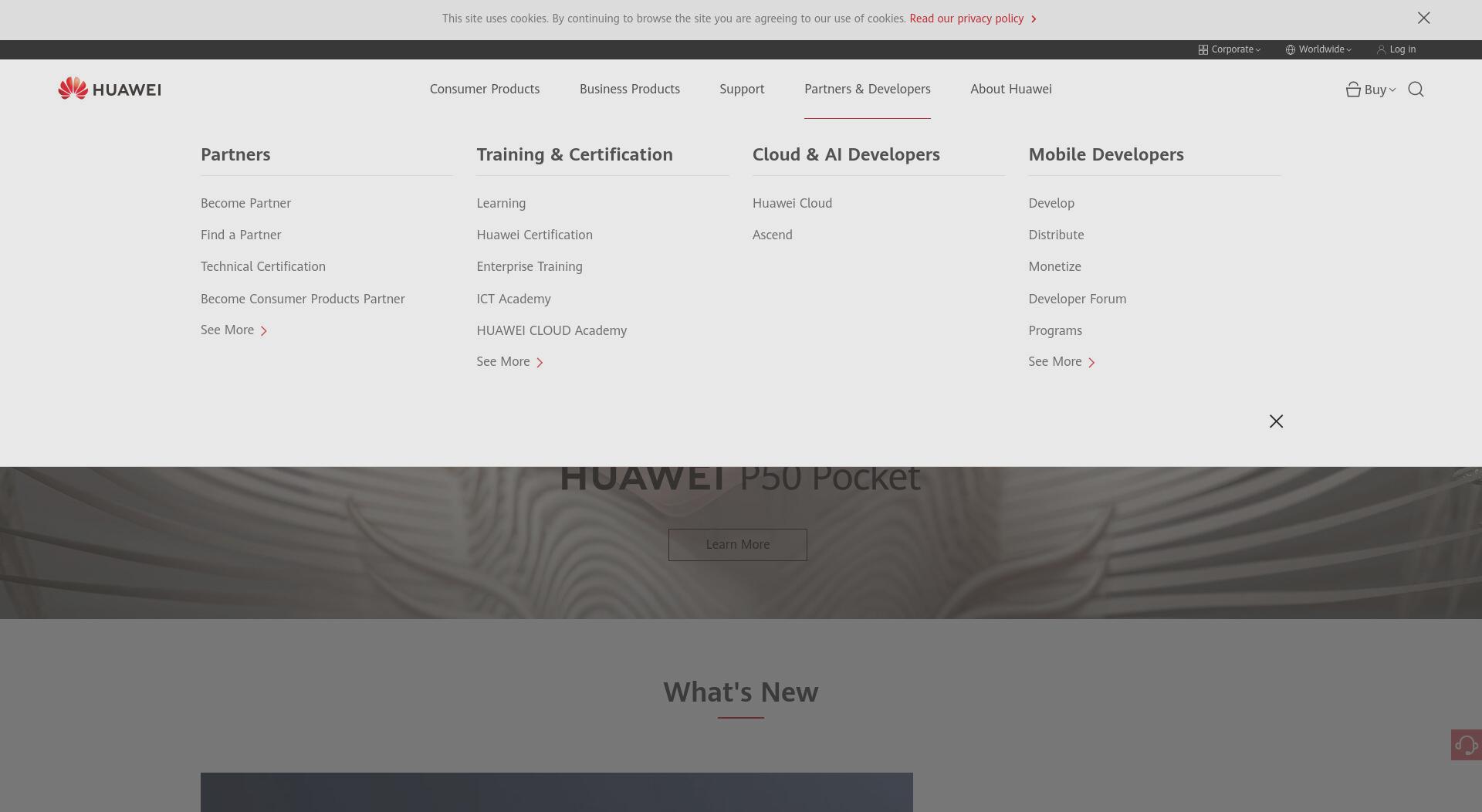Open Cloud & AI Developers heading
This screenshot has height=812, width=1482.
coord(846,154)
